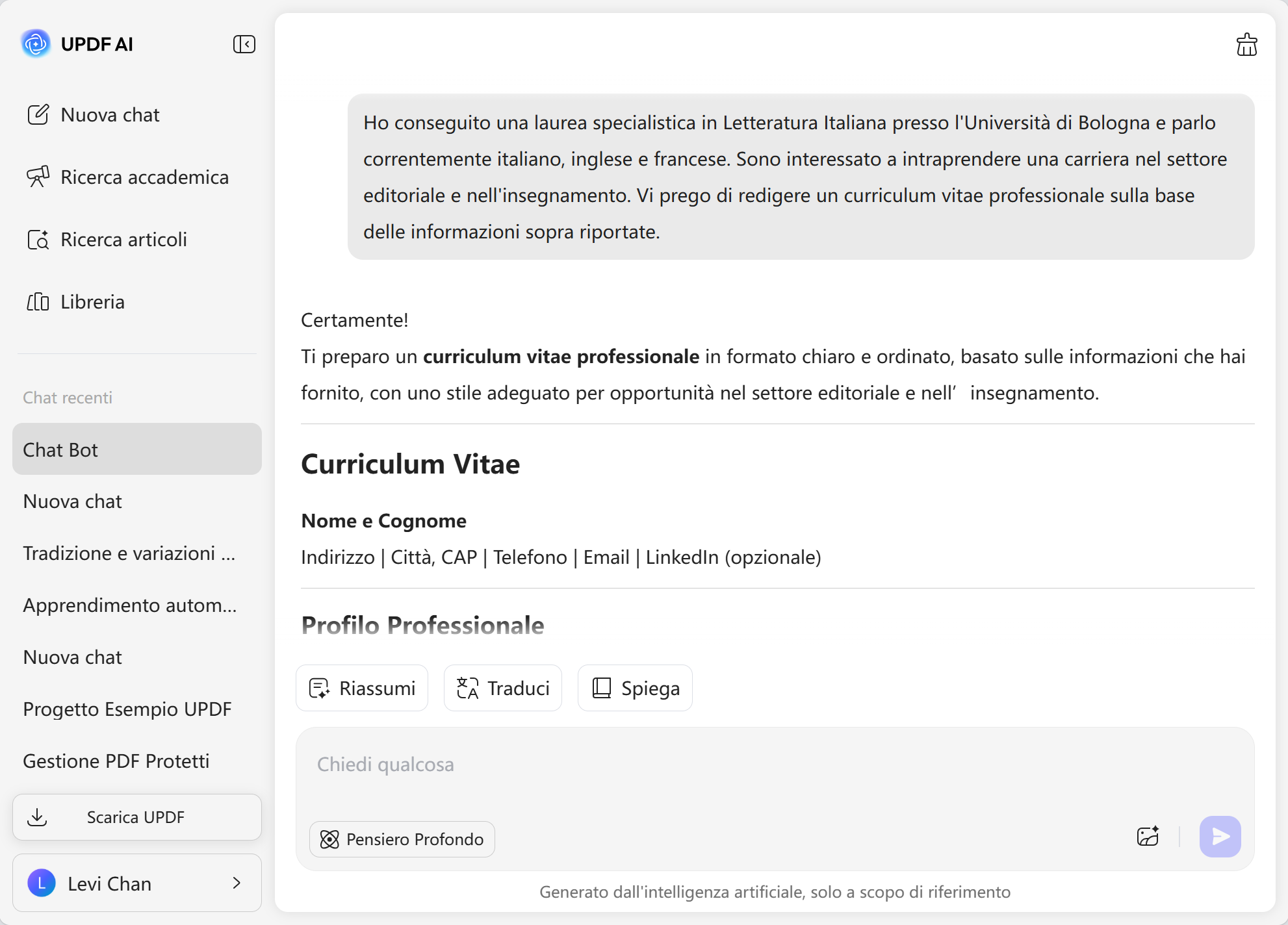The image size is (1288, 925).
Task: Click the Riassumi button
Action: pos(362,688)
